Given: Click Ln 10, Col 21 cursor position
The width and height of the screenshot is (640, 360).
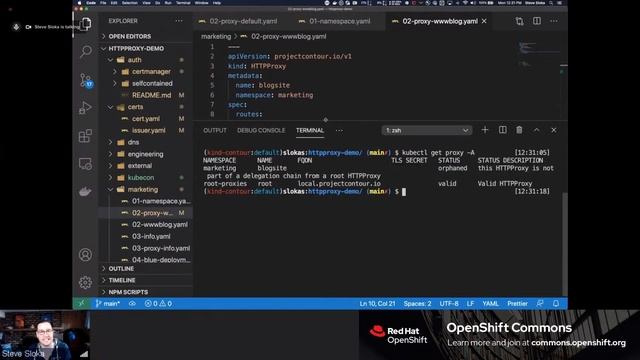Looking at the screenshot, I should pyautogui.click(x=377, y=304).
